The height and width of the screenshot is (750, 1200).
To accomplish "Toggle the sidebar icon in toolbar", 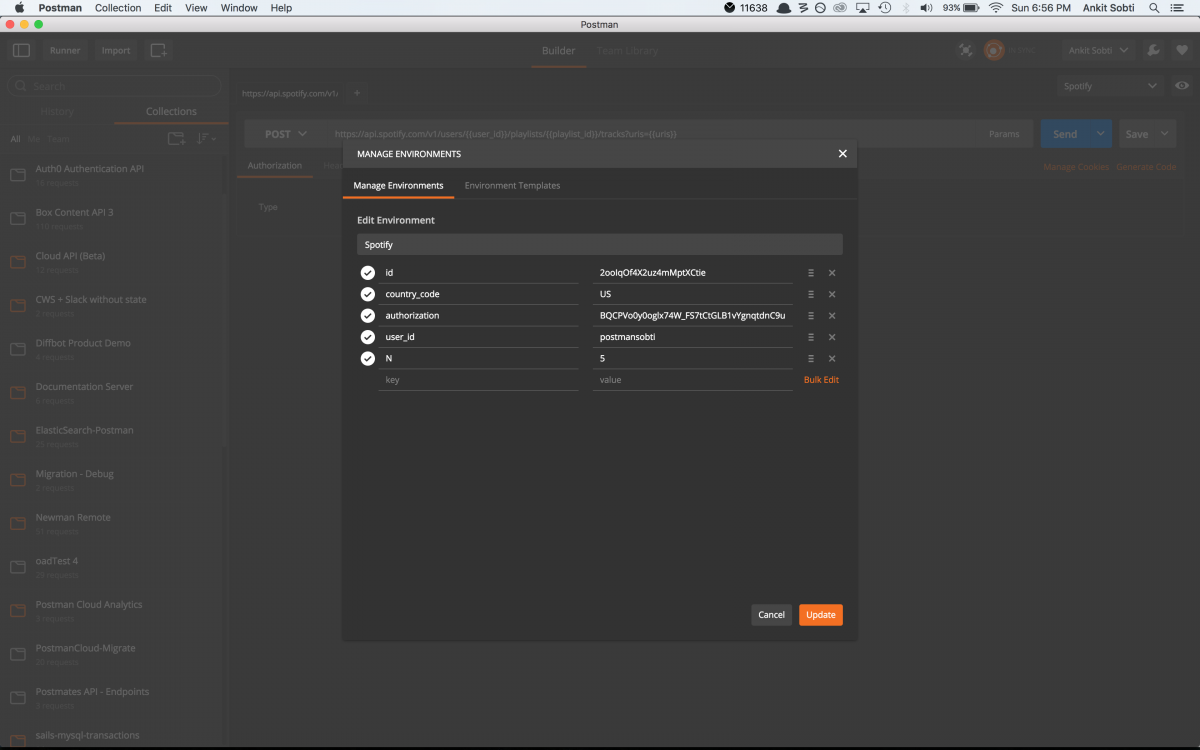I will click(x=21, y=50).
